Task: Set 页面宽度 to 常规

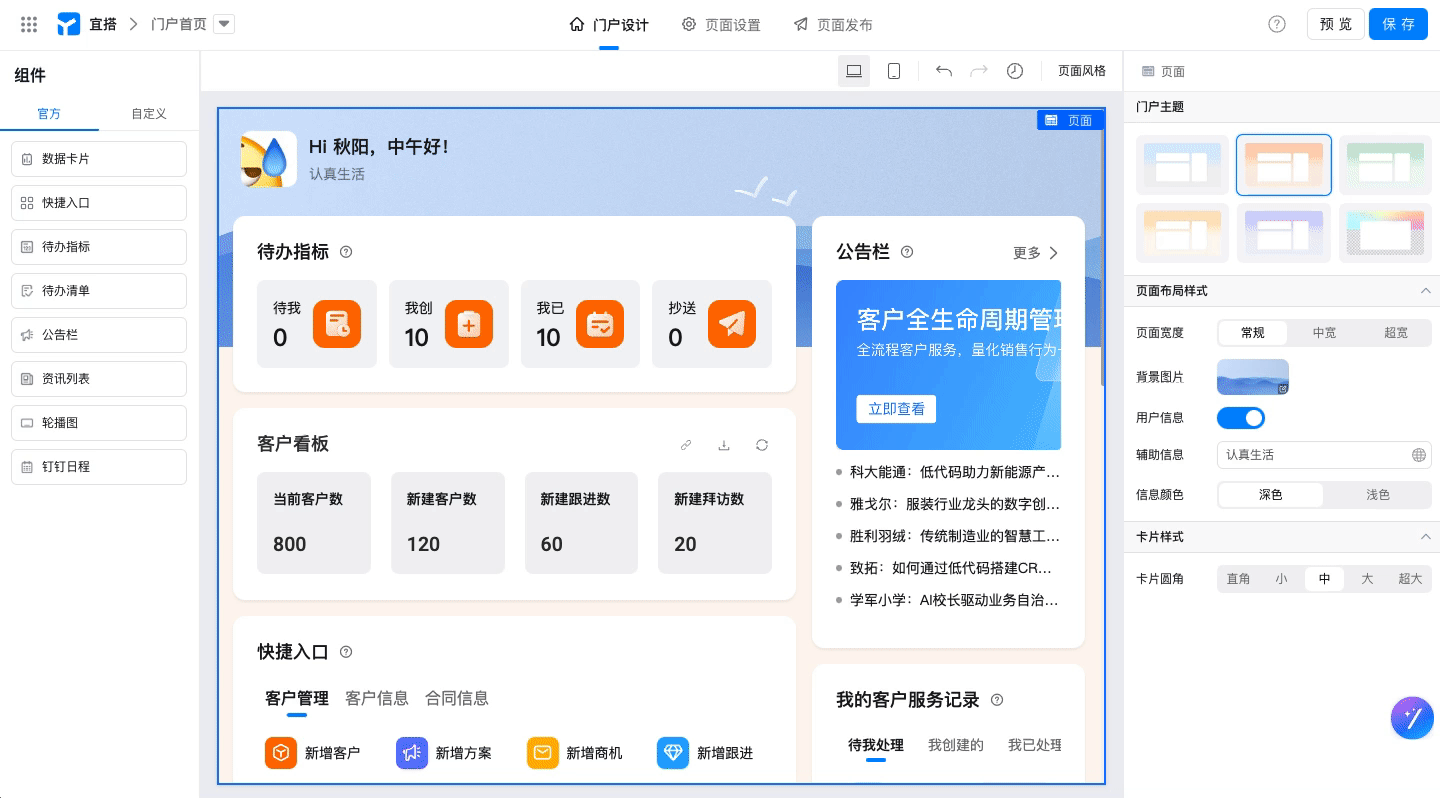Action: coord(1253,333)
